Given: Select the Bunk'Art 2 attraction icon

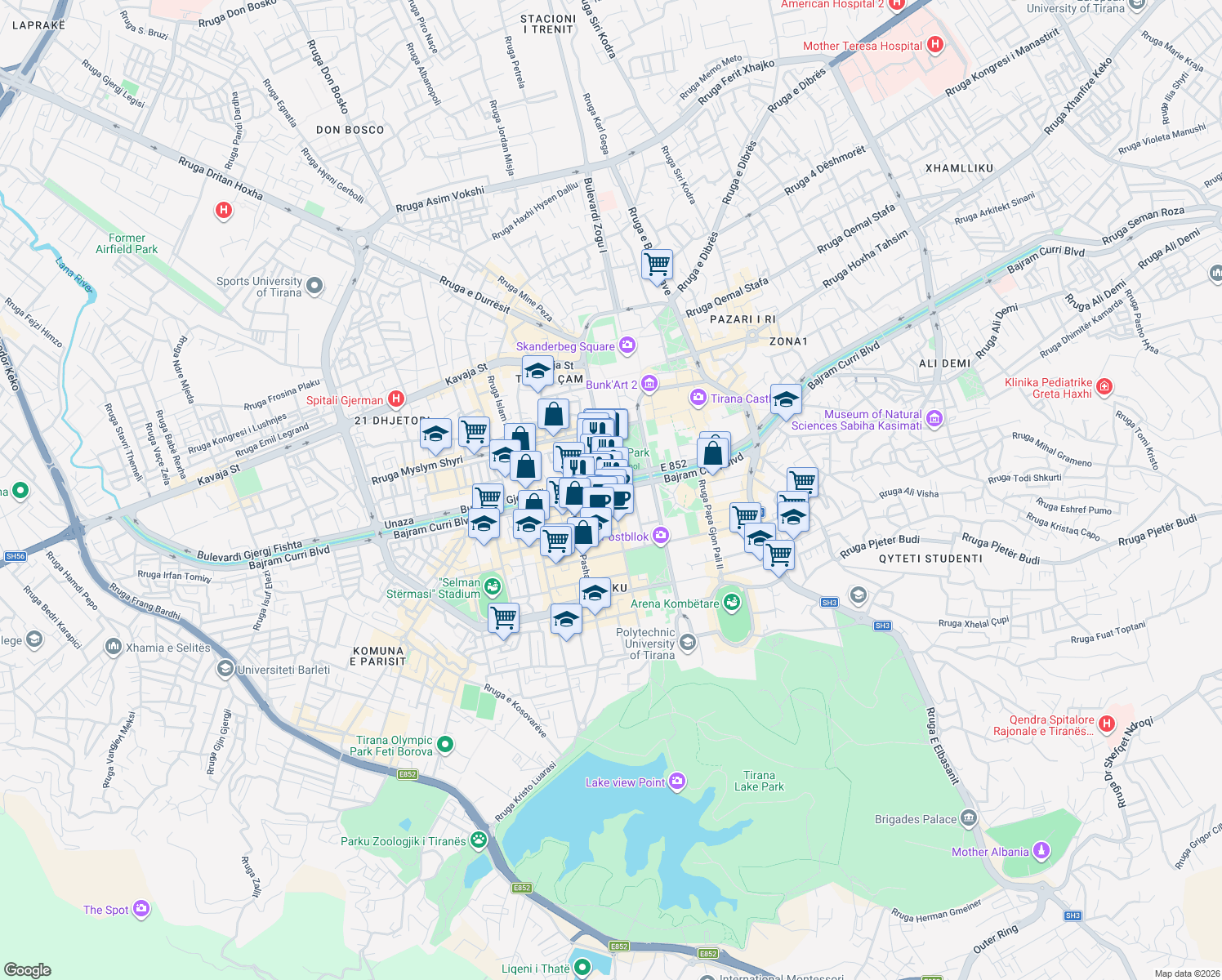Looking at the screenshot, I should (x=649, y=383).
